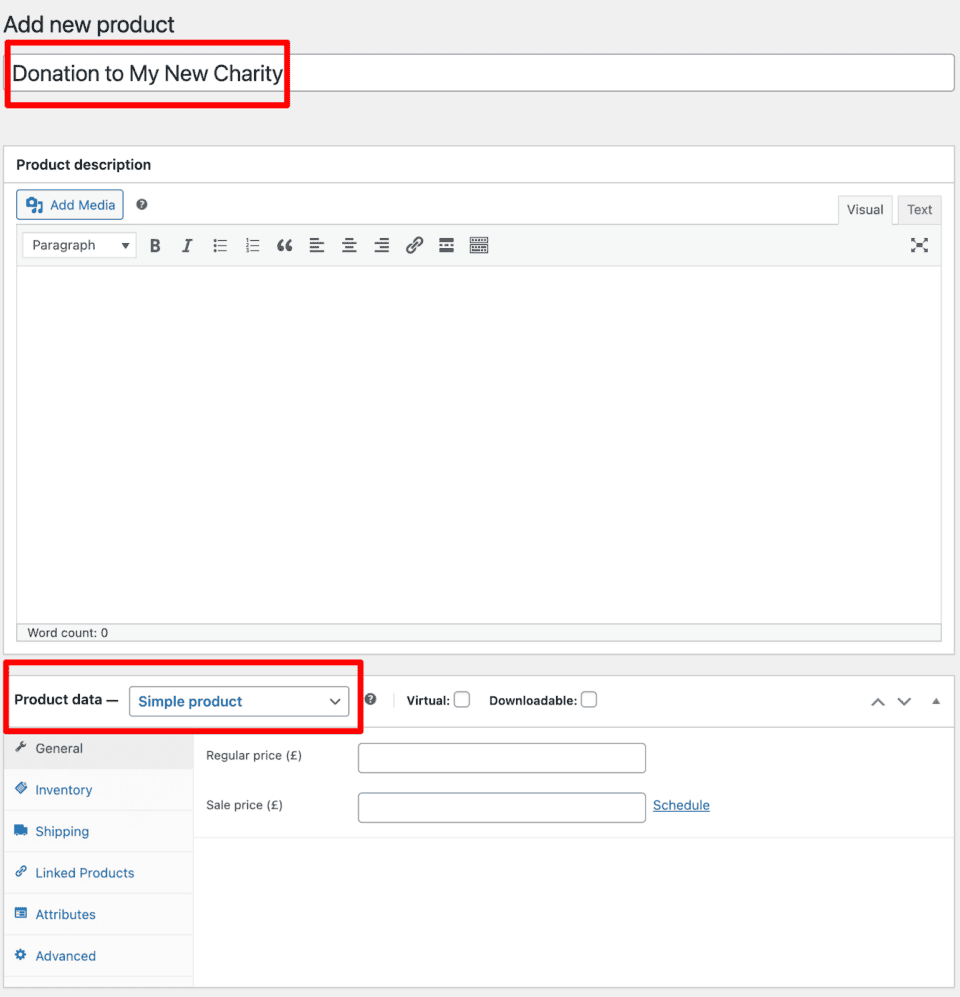The height and width of the screenshot is (997, 960).
Task: Enter distraction-free fullscreen mode
Action: (919, 246)
